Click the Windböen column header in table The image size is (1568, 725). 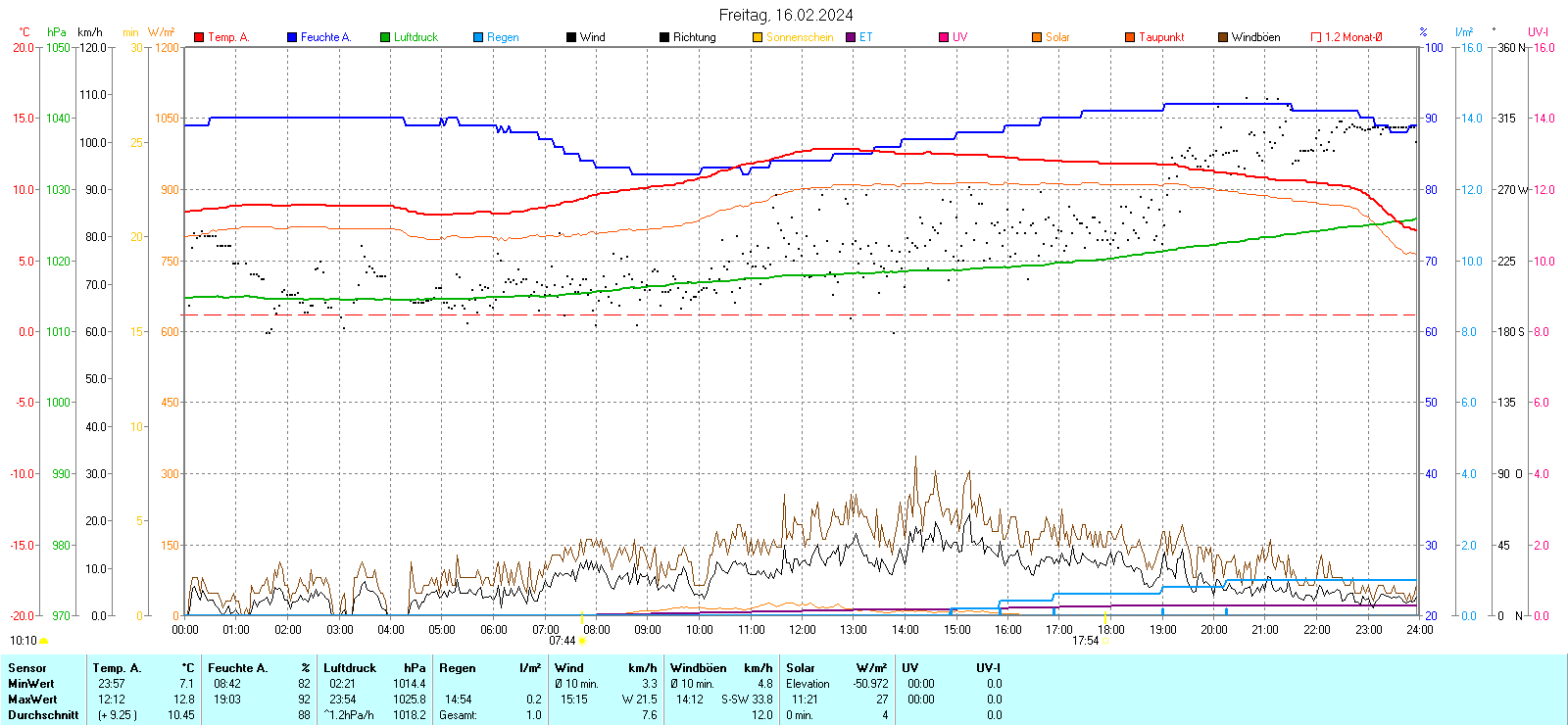699,668
